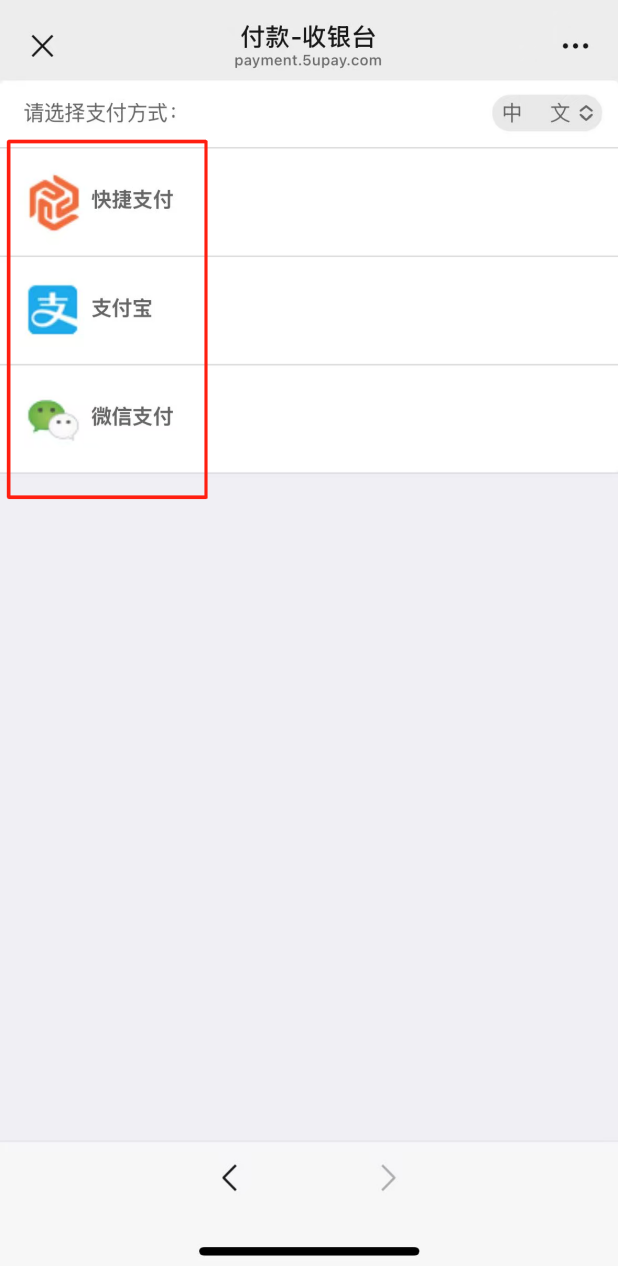This screenshot has width=618, height=1266.
Task: Select the 快捷支付 text label
Action: point(132,200)
